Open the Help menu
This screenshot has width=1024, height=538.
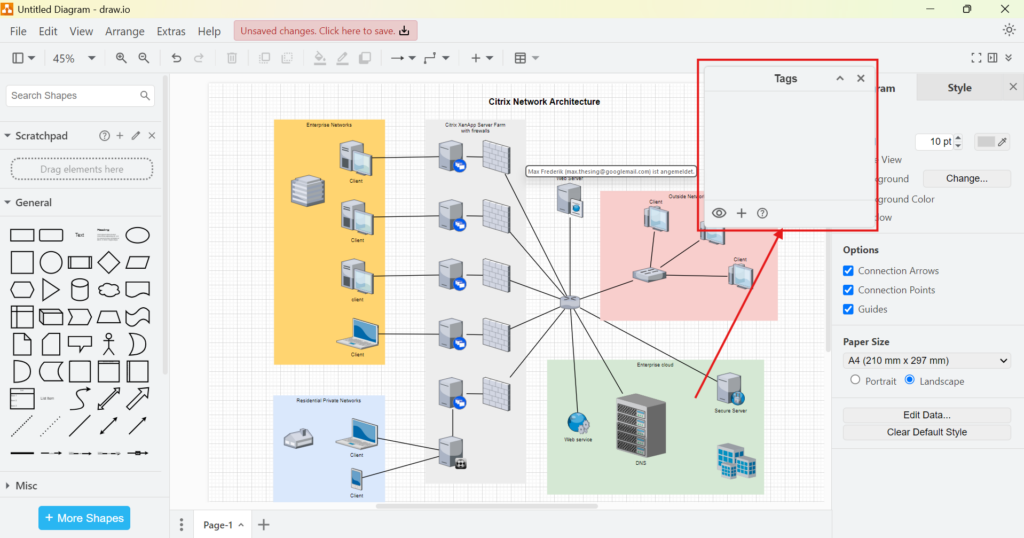pyautogui.click(x=209, y=31)
